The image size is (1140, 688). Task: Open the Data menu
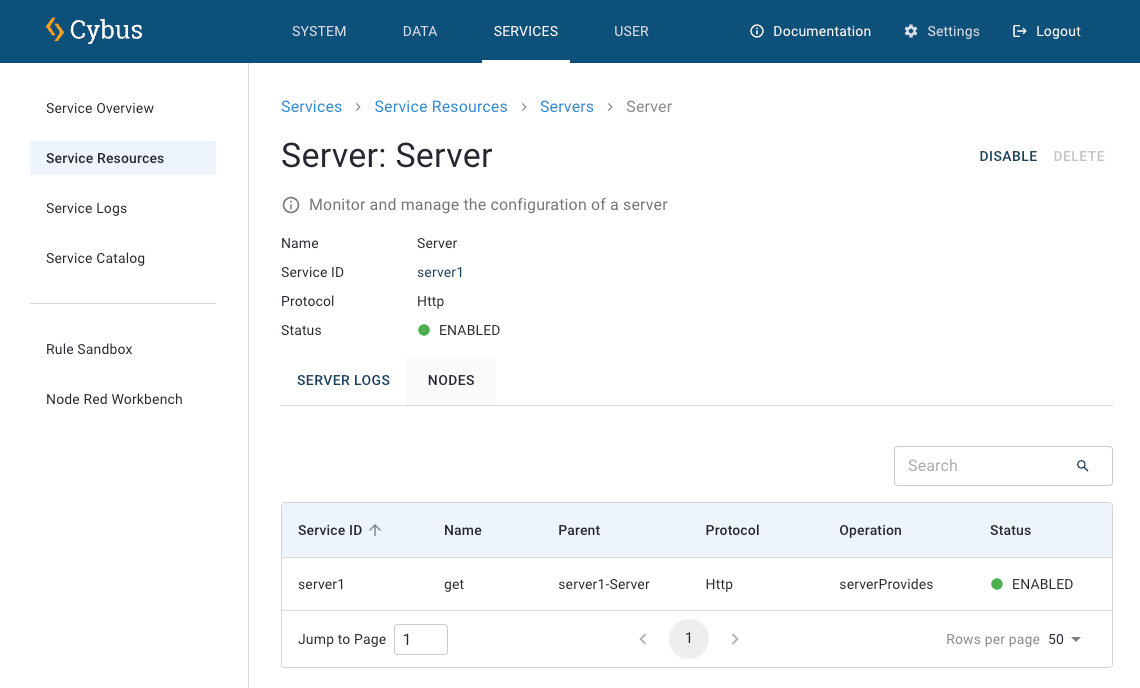coord(420,31)
